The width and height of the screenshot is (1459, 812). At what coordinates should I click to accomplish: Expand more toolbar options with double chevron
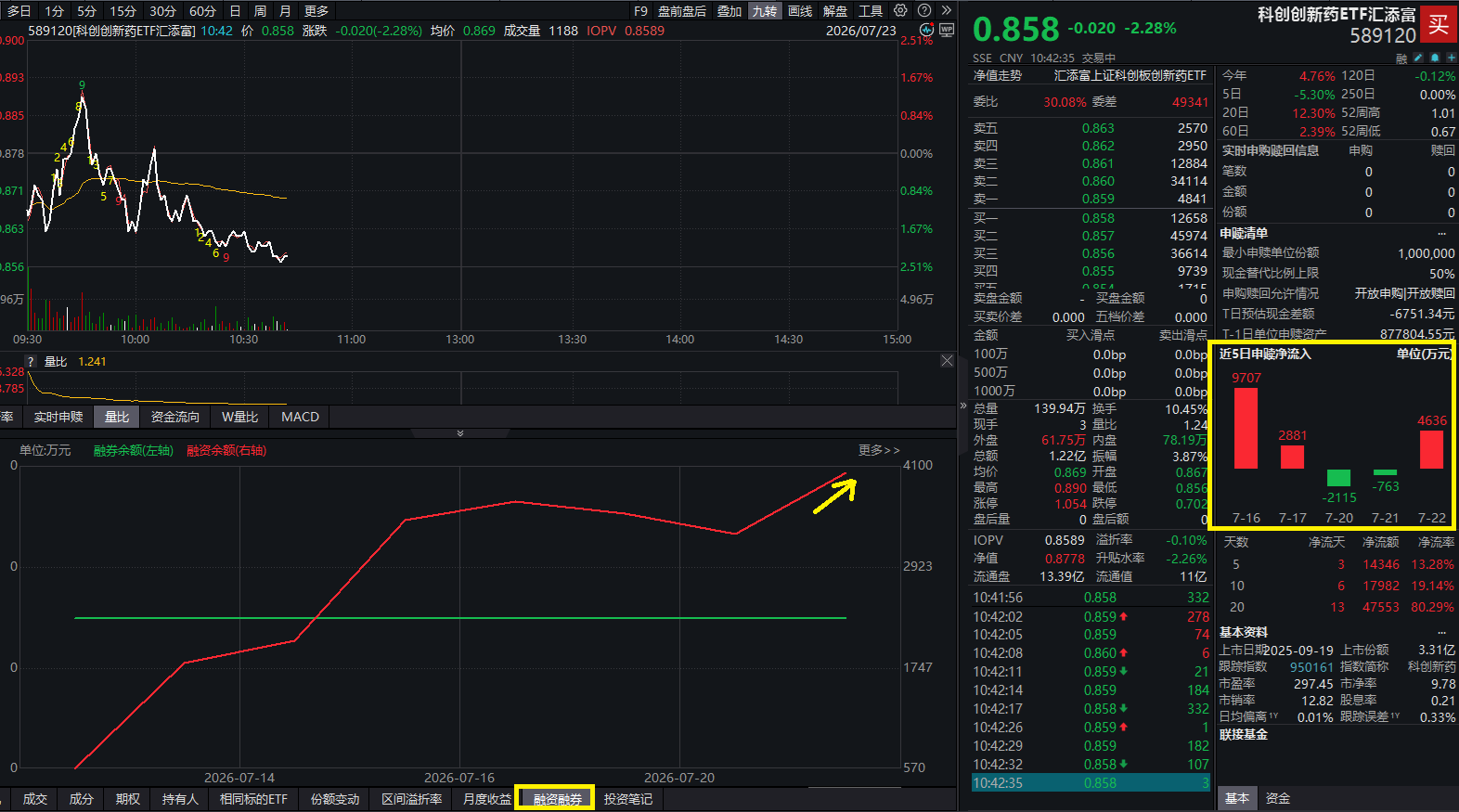click(x=946, y=10)
